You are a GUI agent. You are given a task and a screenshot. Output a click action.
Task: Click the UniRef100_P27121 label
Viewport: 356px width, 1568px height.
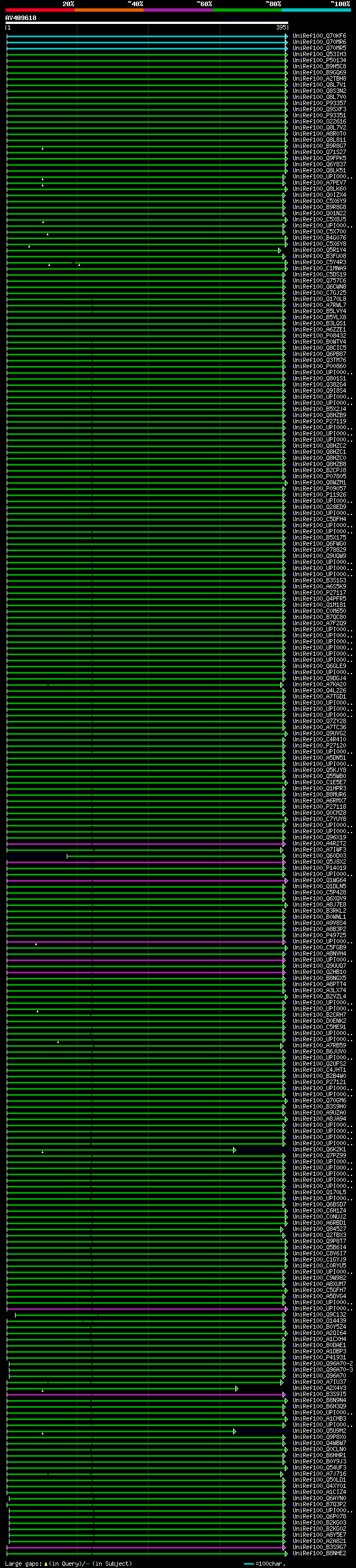[x=319, y=1082]
